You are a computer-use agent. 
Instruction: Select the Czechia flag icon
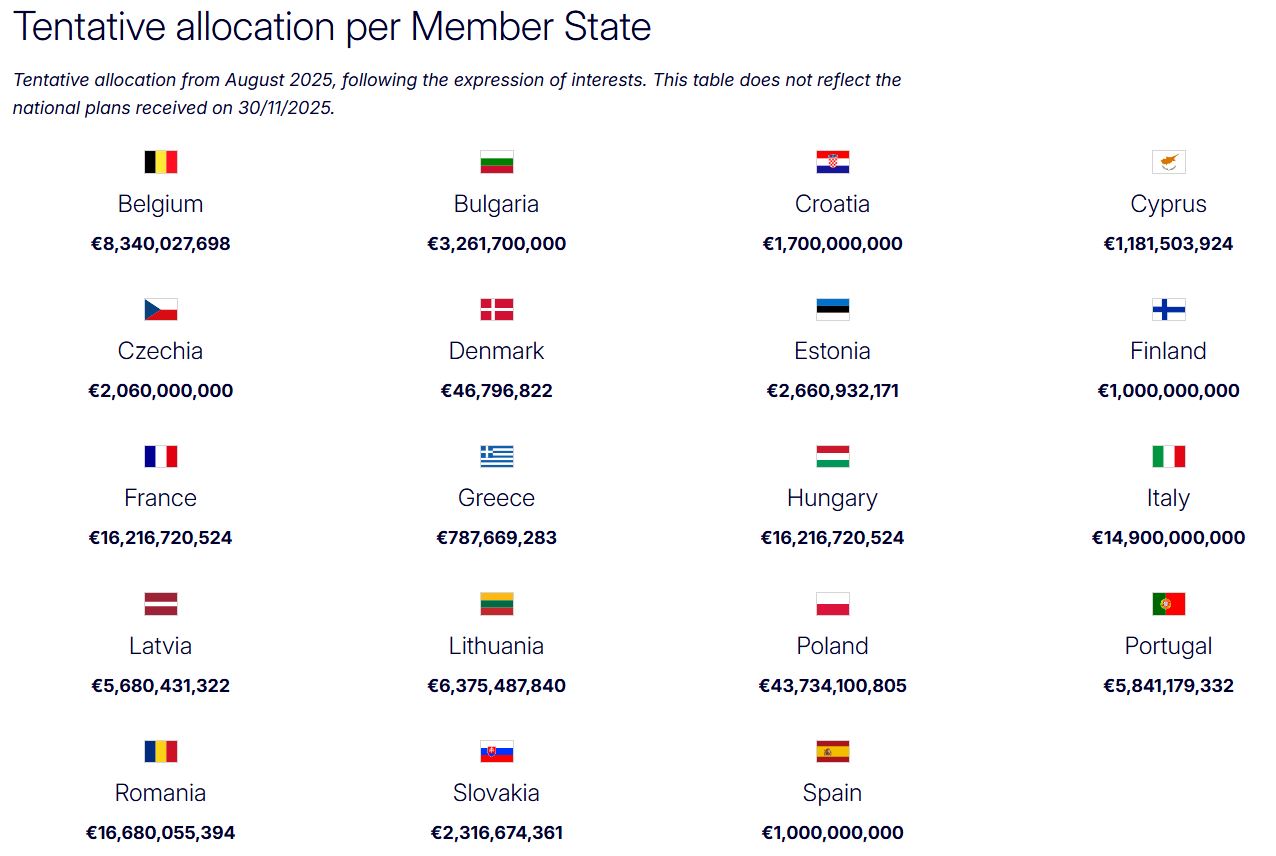click(x=160, y=309)
